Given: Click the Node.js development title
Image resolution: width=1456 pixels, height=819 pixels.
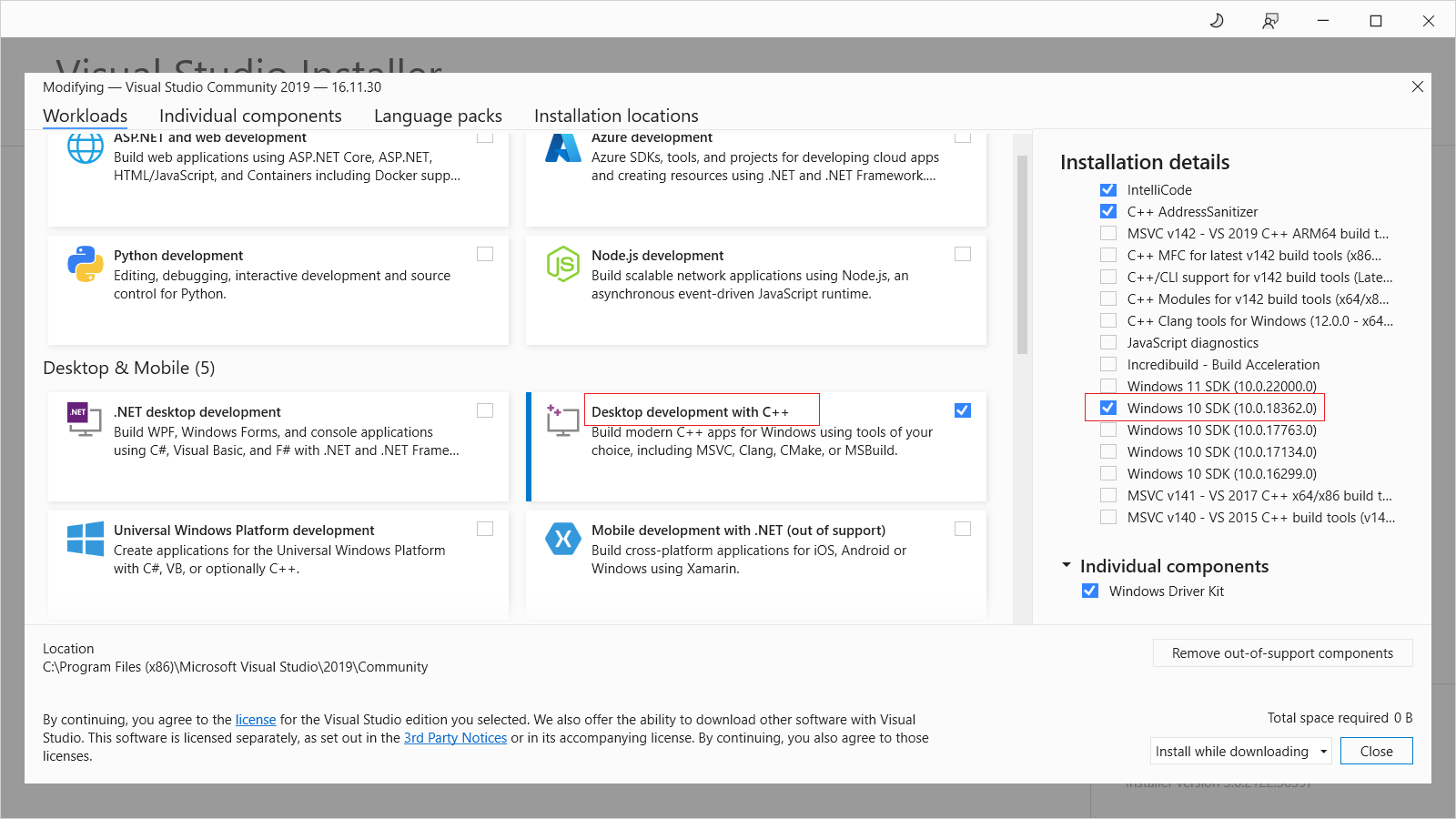Looking at the screenshot, I should [657, 256].
